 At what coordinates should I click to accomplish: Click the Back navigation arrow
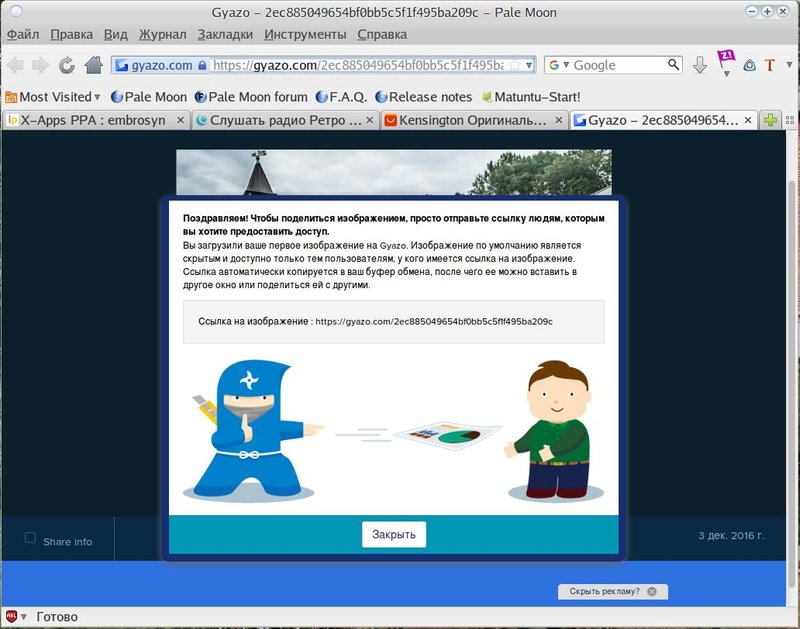(15, 65)
